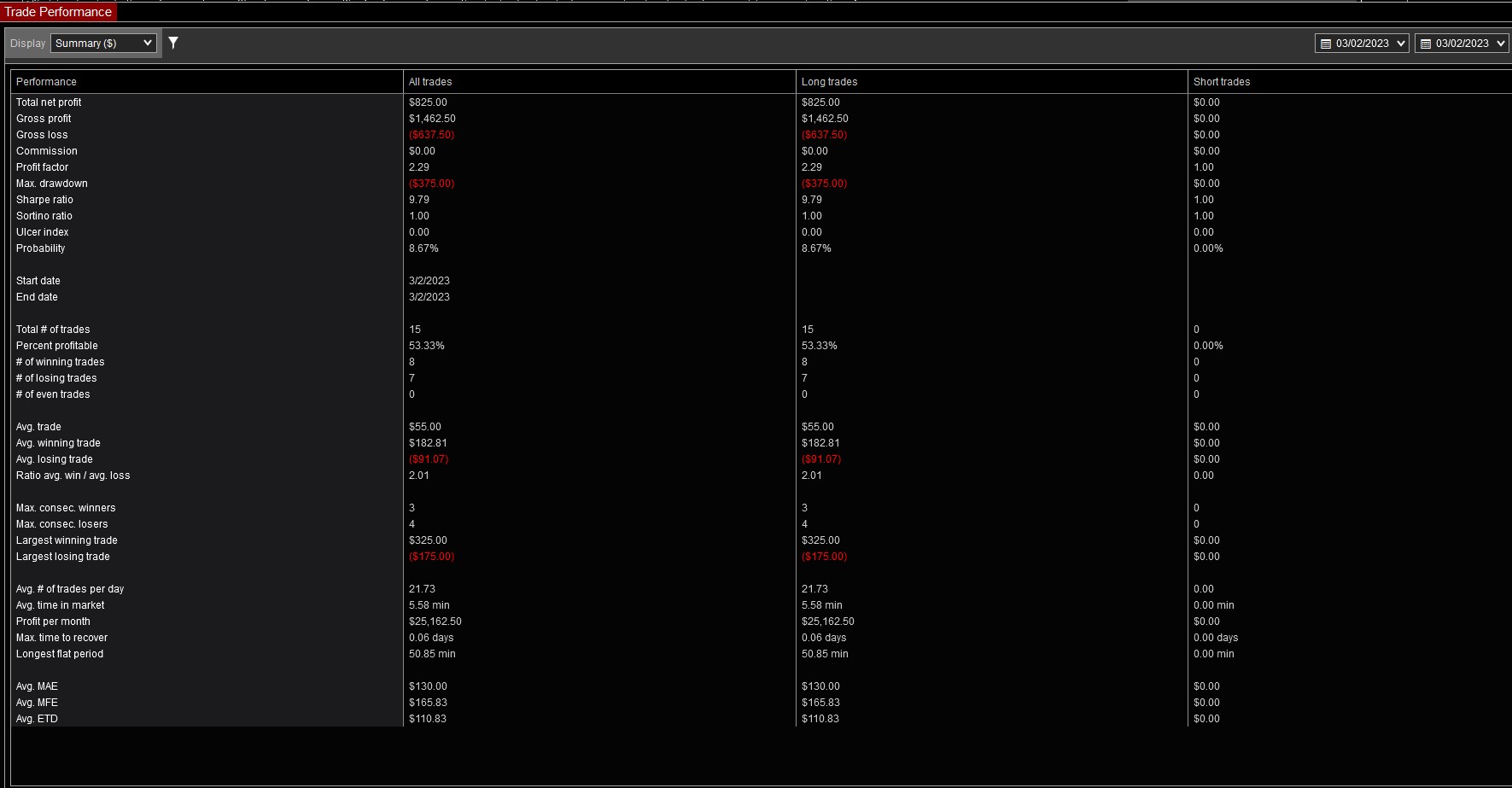Click All trades percent profitable 53.33%
Image resolution: width=1512 pixels, height=788 pixels.
pyautogui.click(x=427, y=346)
